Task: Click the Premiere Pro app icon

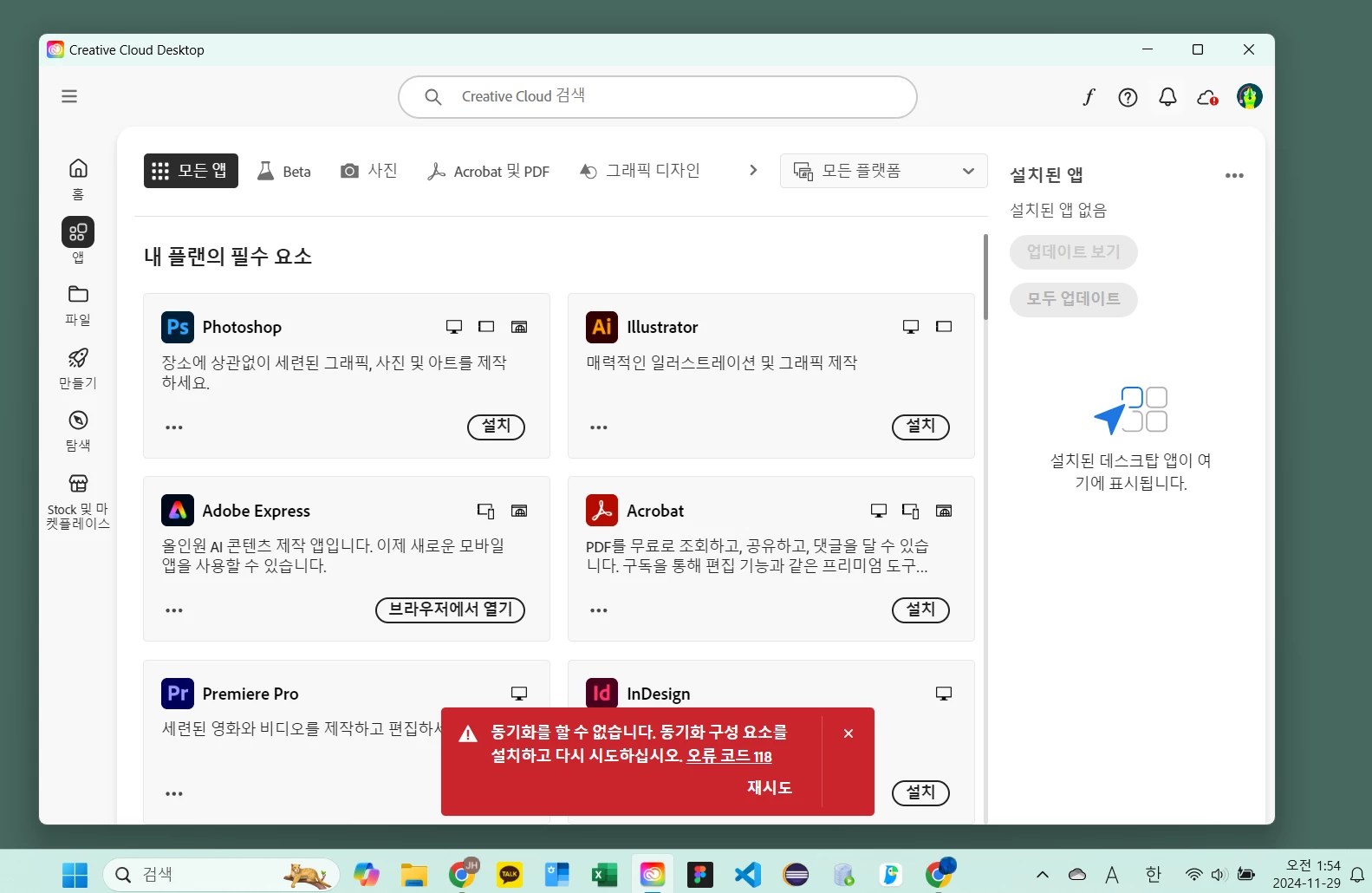Action: [x=178, y=694]
